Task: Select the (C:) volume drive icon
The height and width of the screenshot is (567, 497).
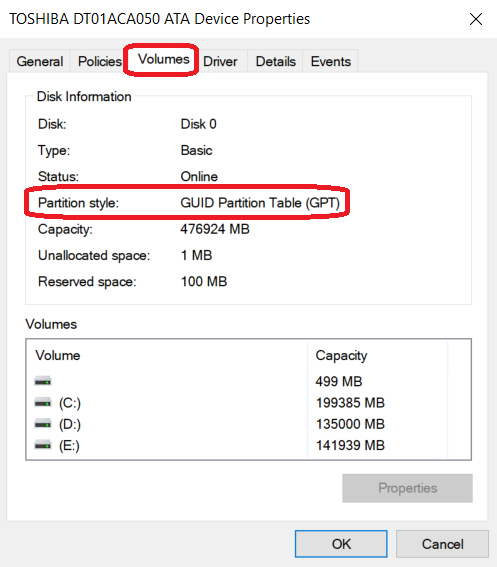Action: point(43,402)
